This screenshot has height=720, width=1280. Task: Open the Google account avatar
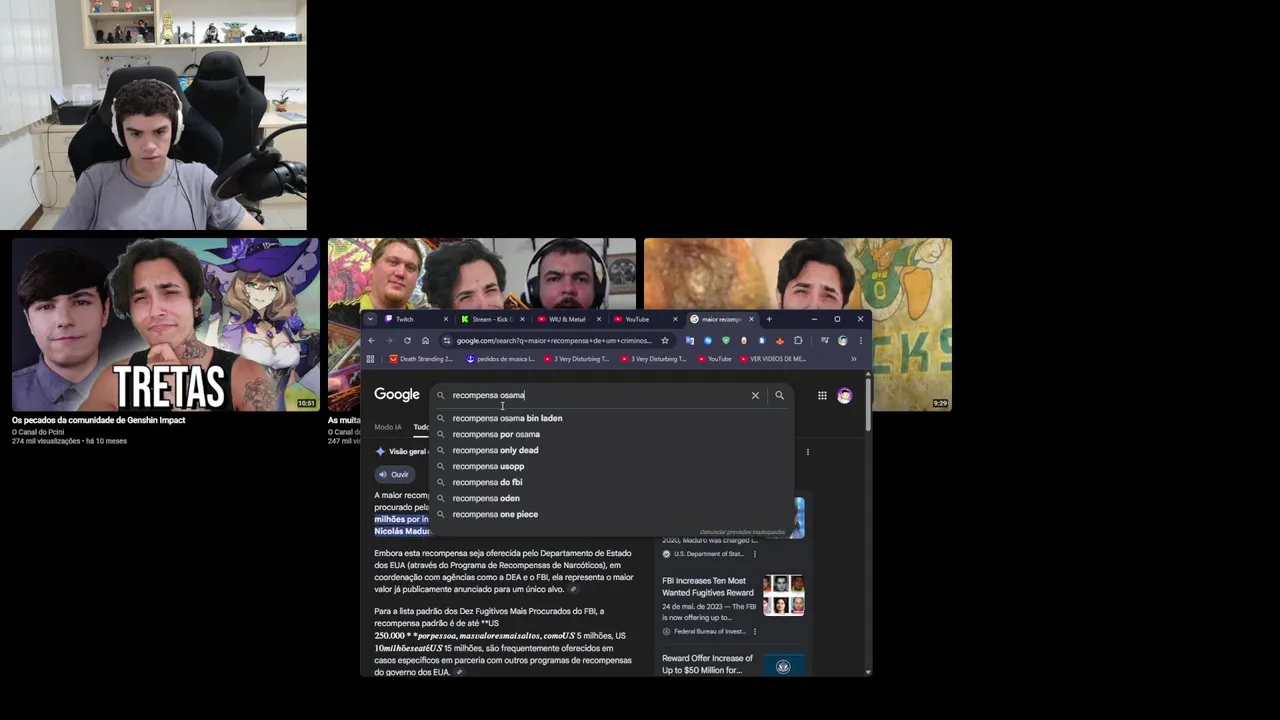845,395
